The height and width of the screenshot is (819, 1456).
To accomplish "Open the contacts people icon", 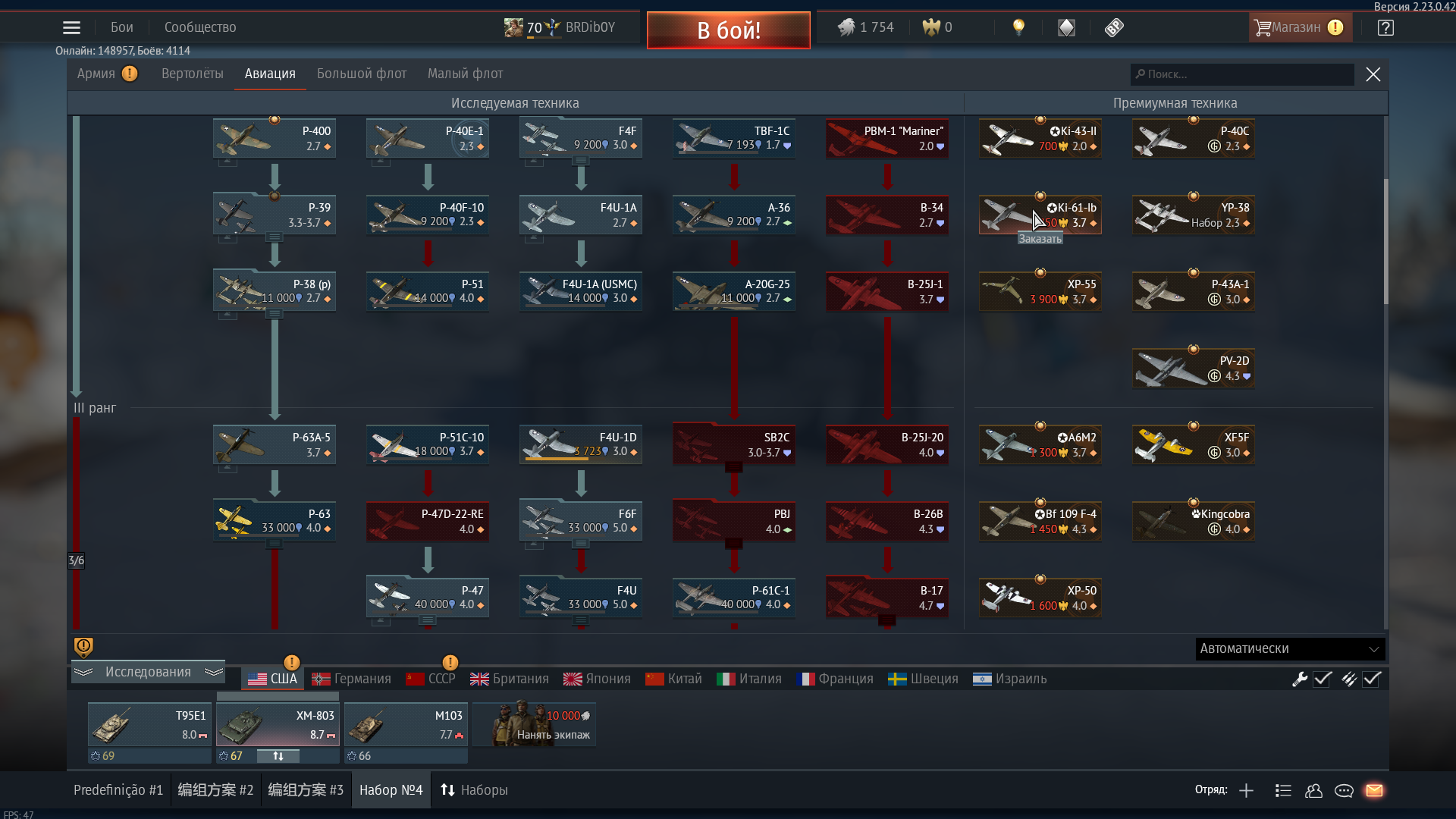I will coord(1313,790).
